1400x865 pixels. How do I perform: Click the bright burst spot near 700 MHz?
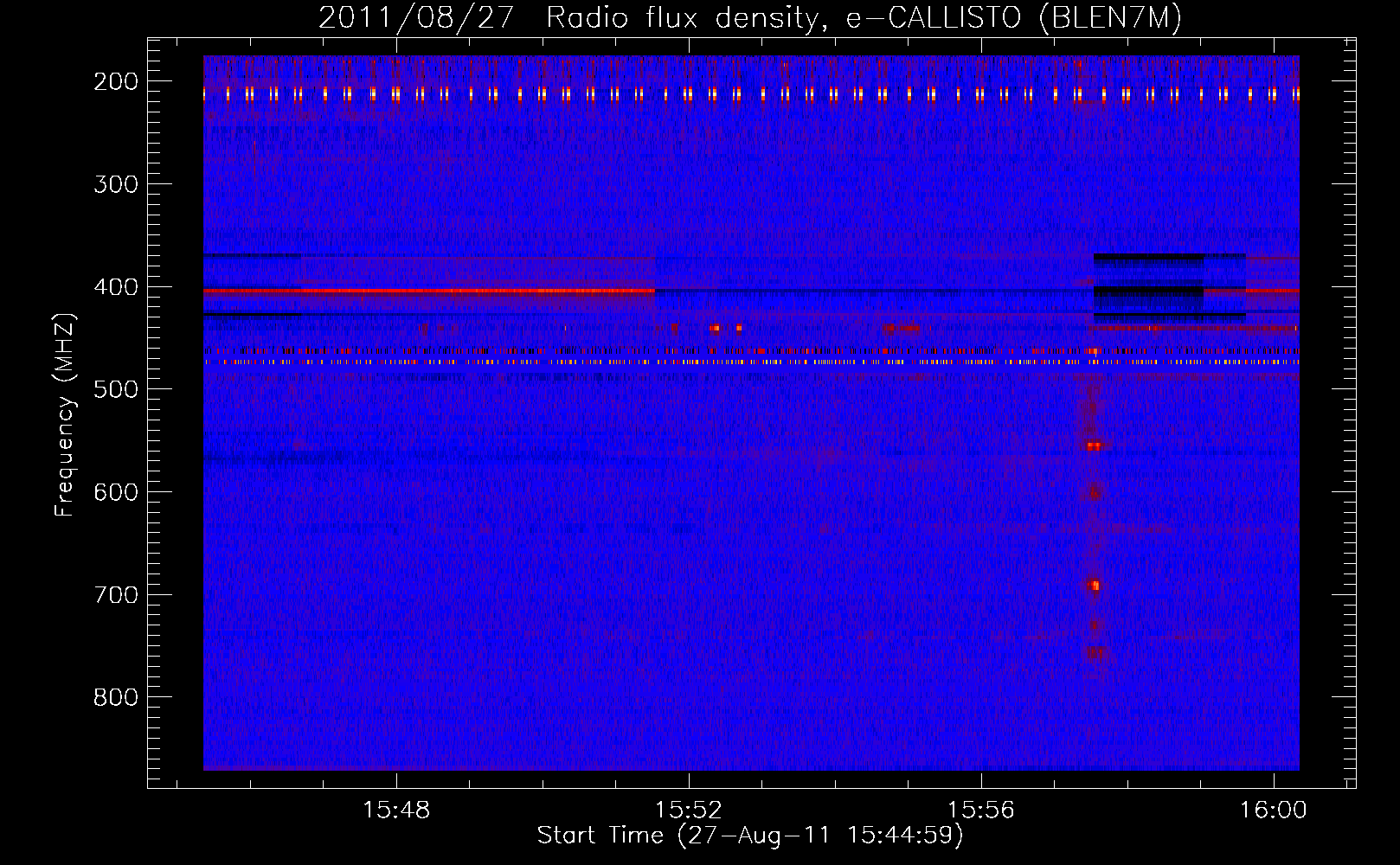[x=1094, y=586]
